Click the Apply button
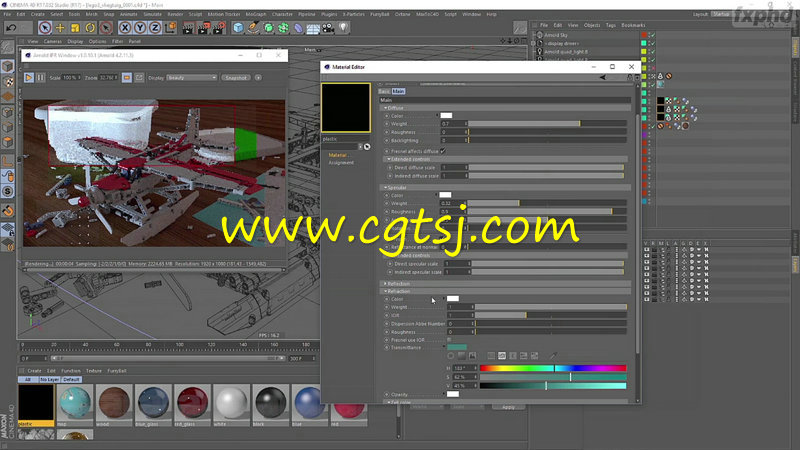This screenshot has height=450, width=800. 508,407
